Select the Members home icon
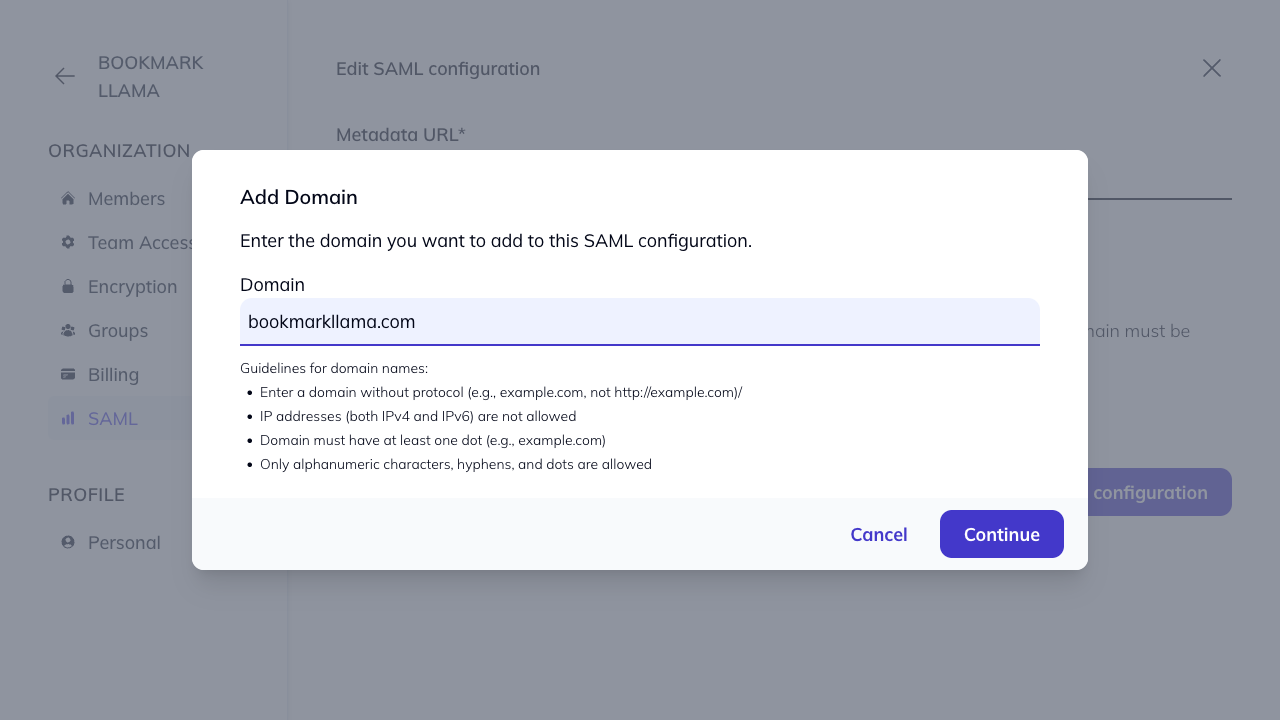The height and width of the screenshot is (720, 1280). tap(66, 198)
